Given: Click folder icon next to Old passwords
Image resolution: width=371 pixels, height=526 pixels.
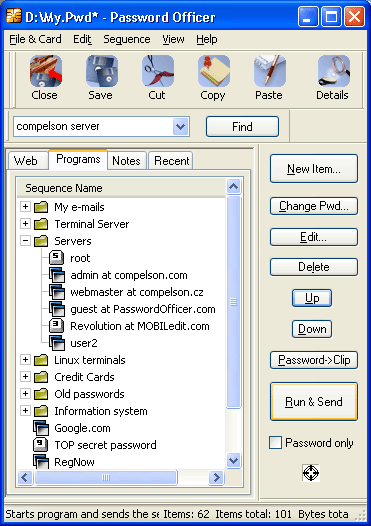Looking at the screenshot, I should pyautogui.click(x=41, y=394).
